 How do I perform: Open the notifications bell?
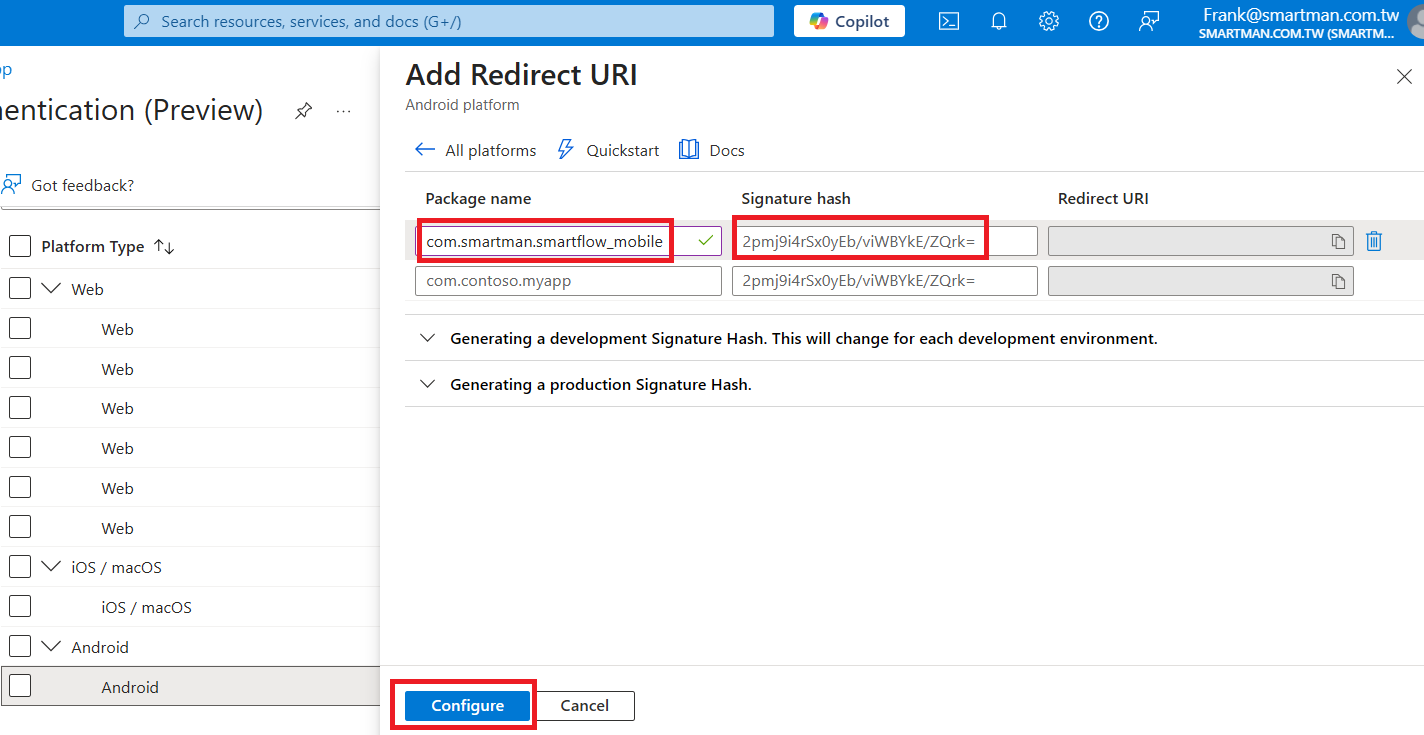coord(999,21)
